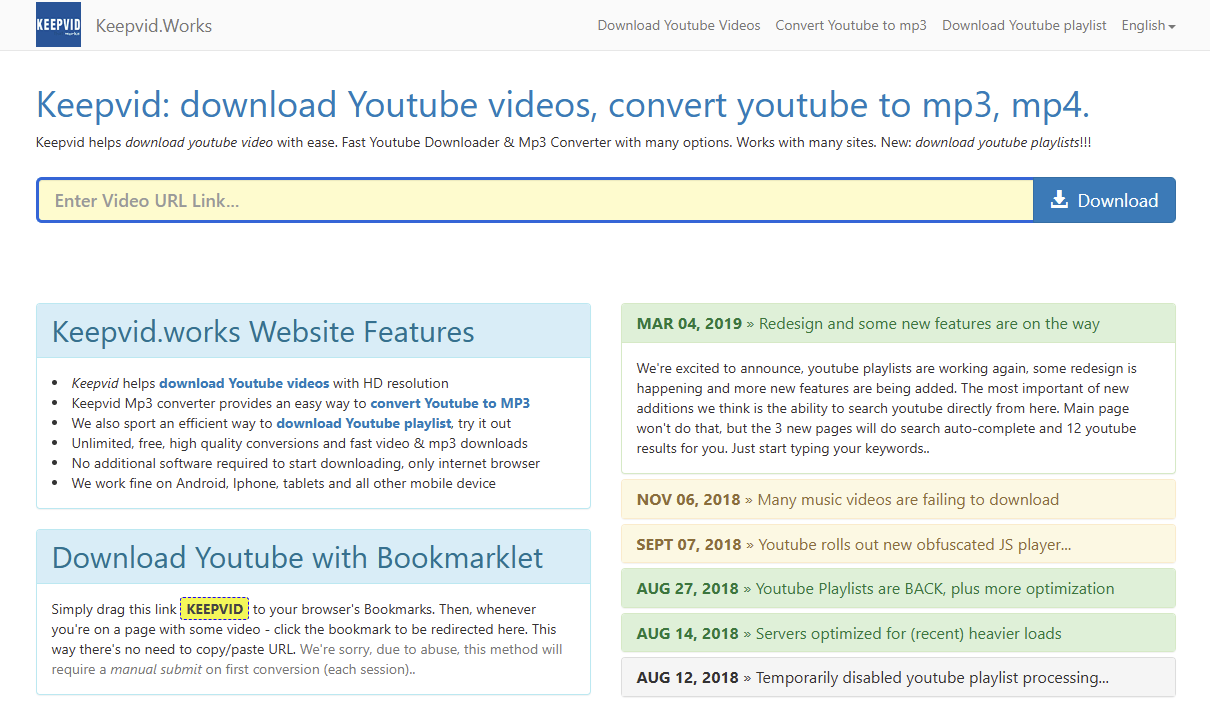
Task: Open the Keepvid.Works home link
Action: 154,26
